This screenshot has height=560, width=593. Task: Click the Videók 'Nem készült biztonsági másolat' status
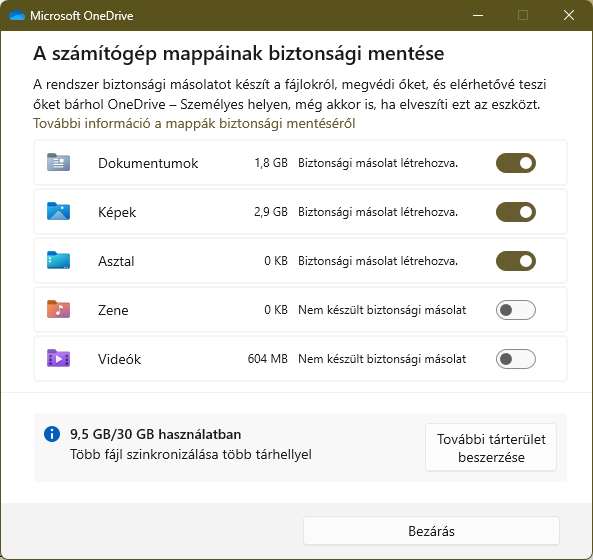(382, 359)
